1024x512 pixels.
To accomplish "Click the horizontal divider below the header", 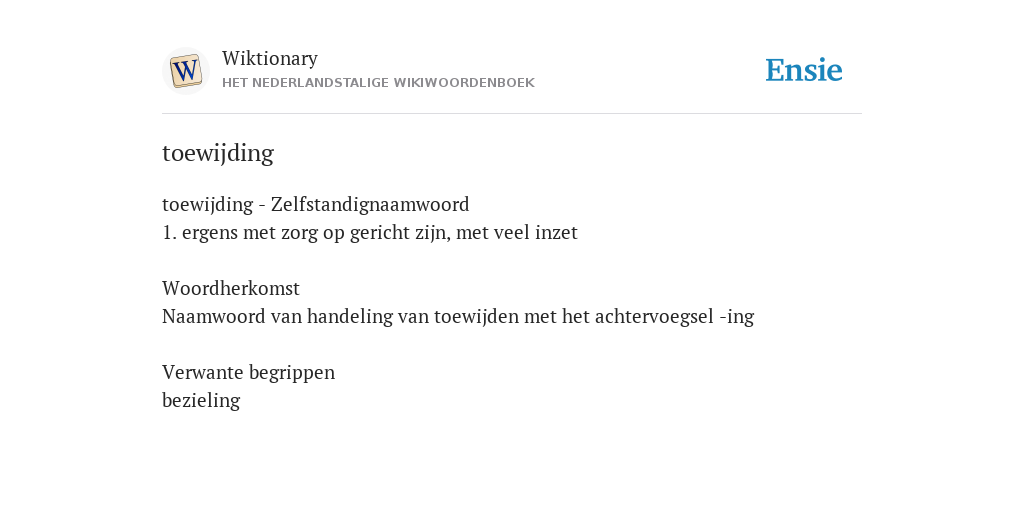I will [x=512, y=114].
